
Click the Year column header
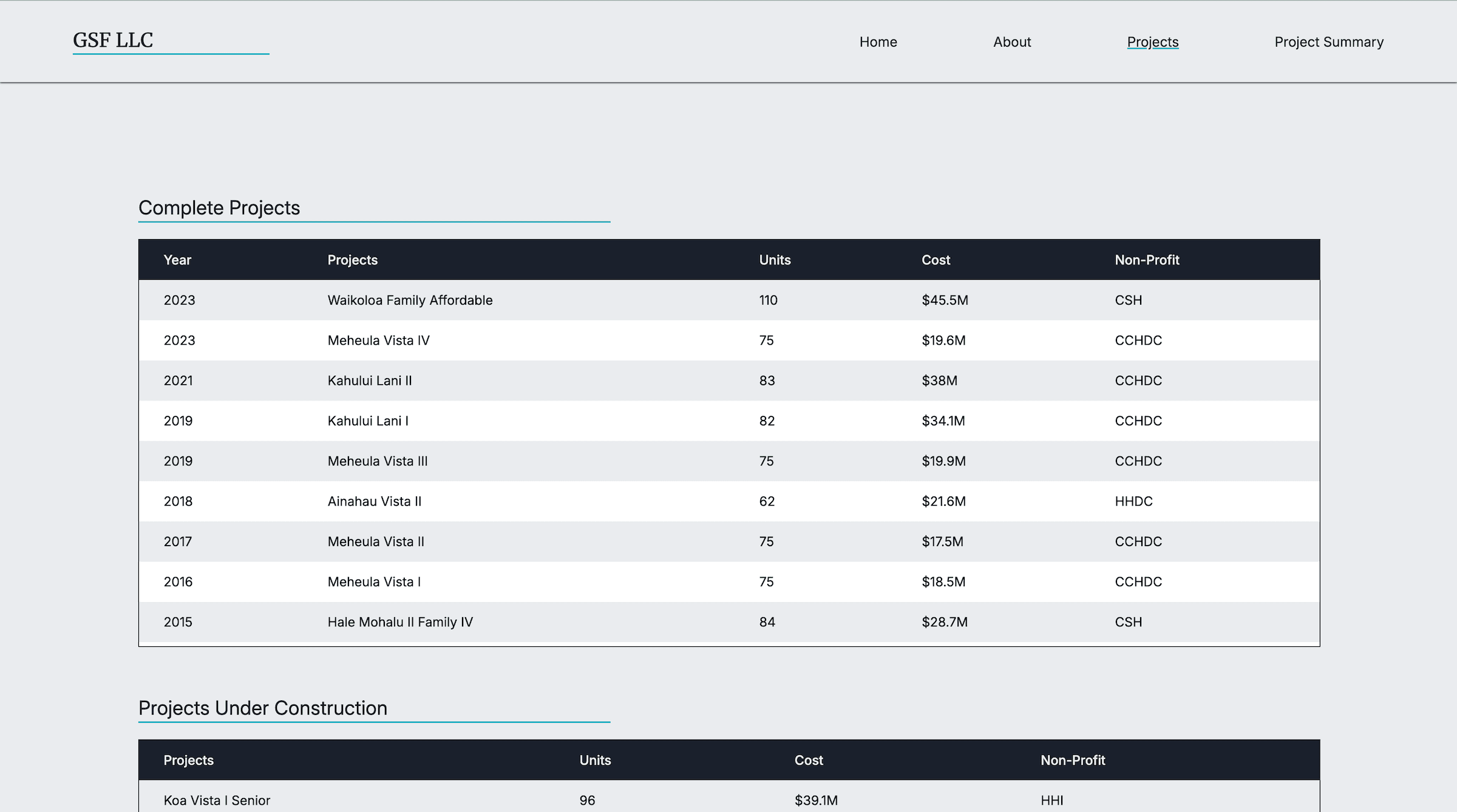177,260
